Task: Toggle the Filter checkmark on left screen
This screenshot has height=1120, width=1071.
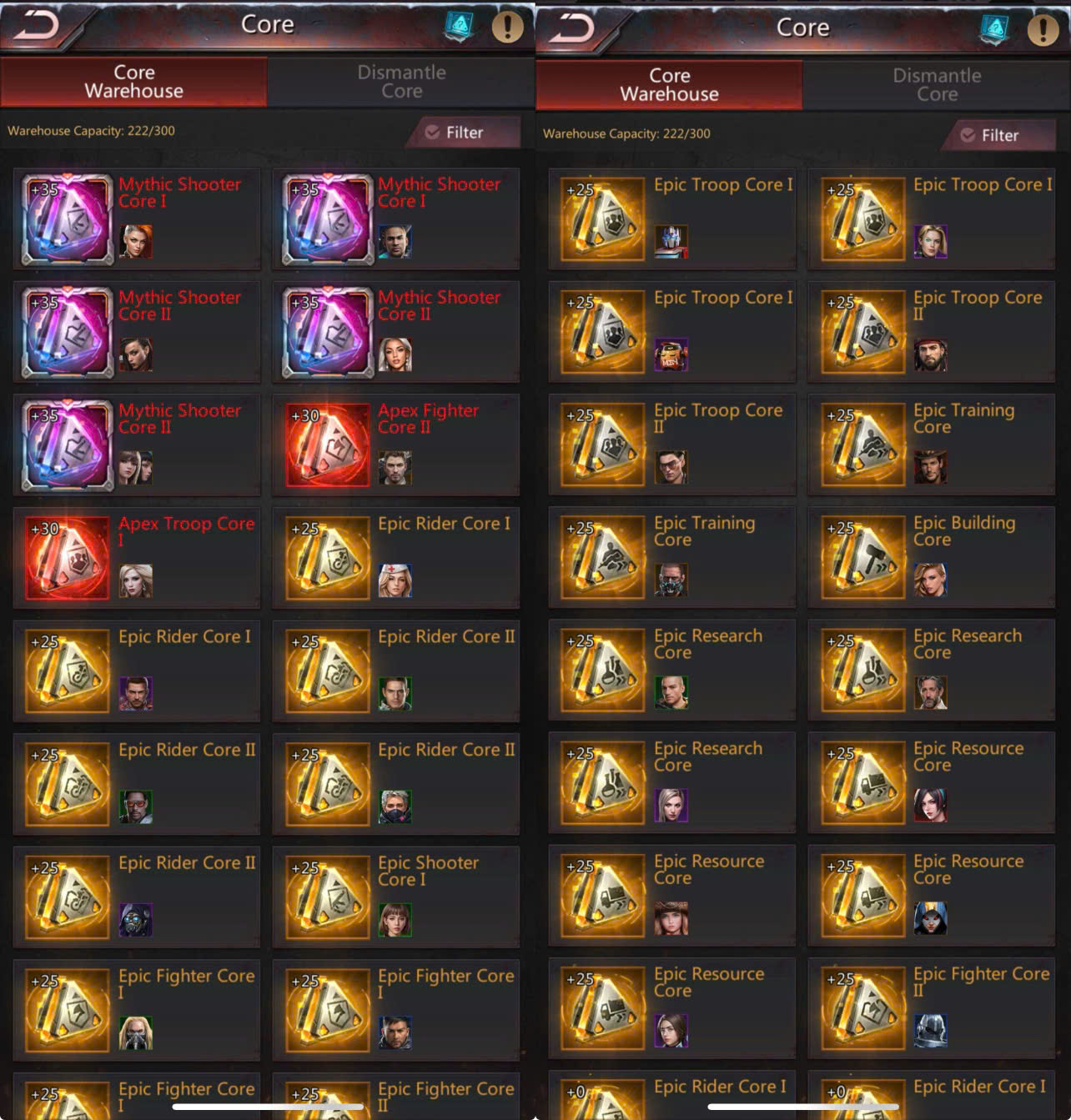Action: coord(432,132)
